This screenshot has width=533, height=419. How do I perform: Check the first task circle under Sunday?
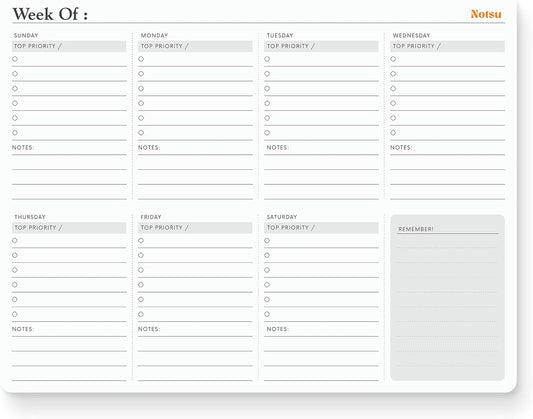point(15,59)
